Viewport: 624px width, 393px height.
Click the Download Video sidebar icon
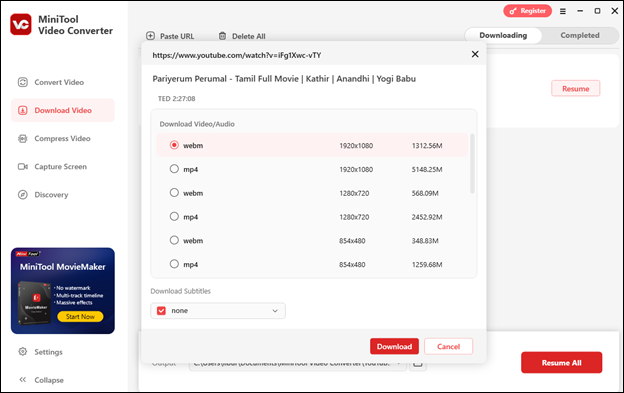pos(23,110)
